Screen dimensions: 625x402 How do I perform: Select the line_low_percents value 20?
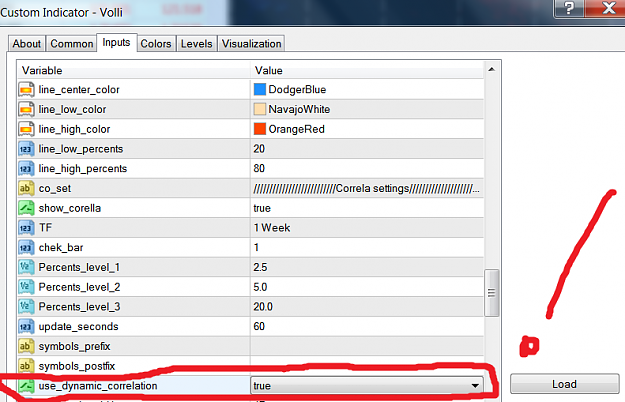pos(259,149)
